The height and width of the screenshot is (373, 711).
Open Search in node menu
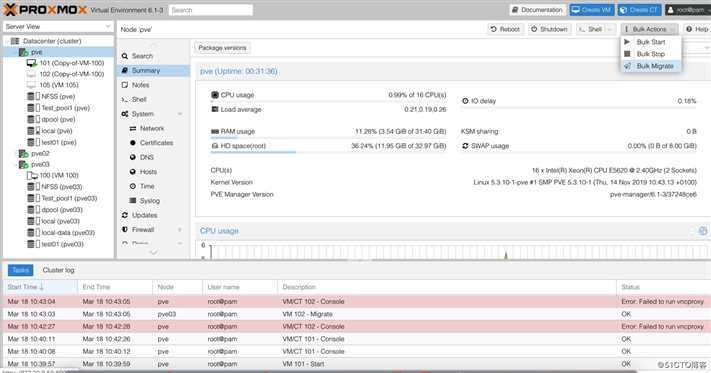(x=153, y=56)
